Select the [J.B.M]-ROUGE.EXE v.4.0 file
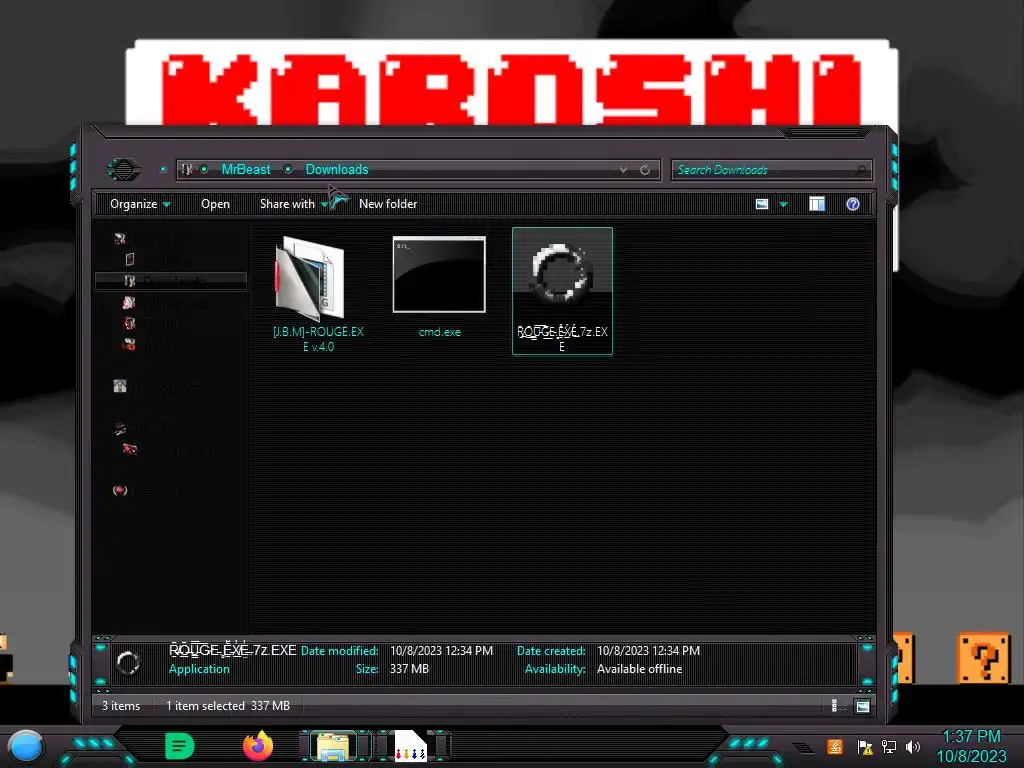 click(x=318, y=293)
